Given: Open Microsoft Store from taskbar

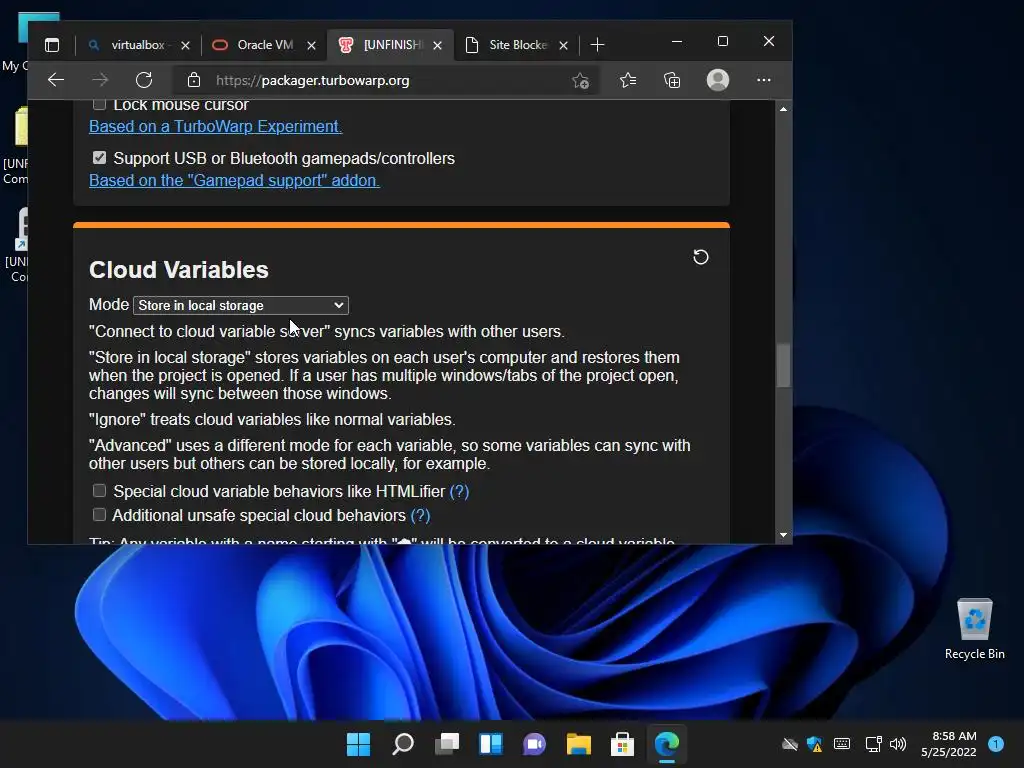Looking at the screenshot, I should (x=622, y=744).
